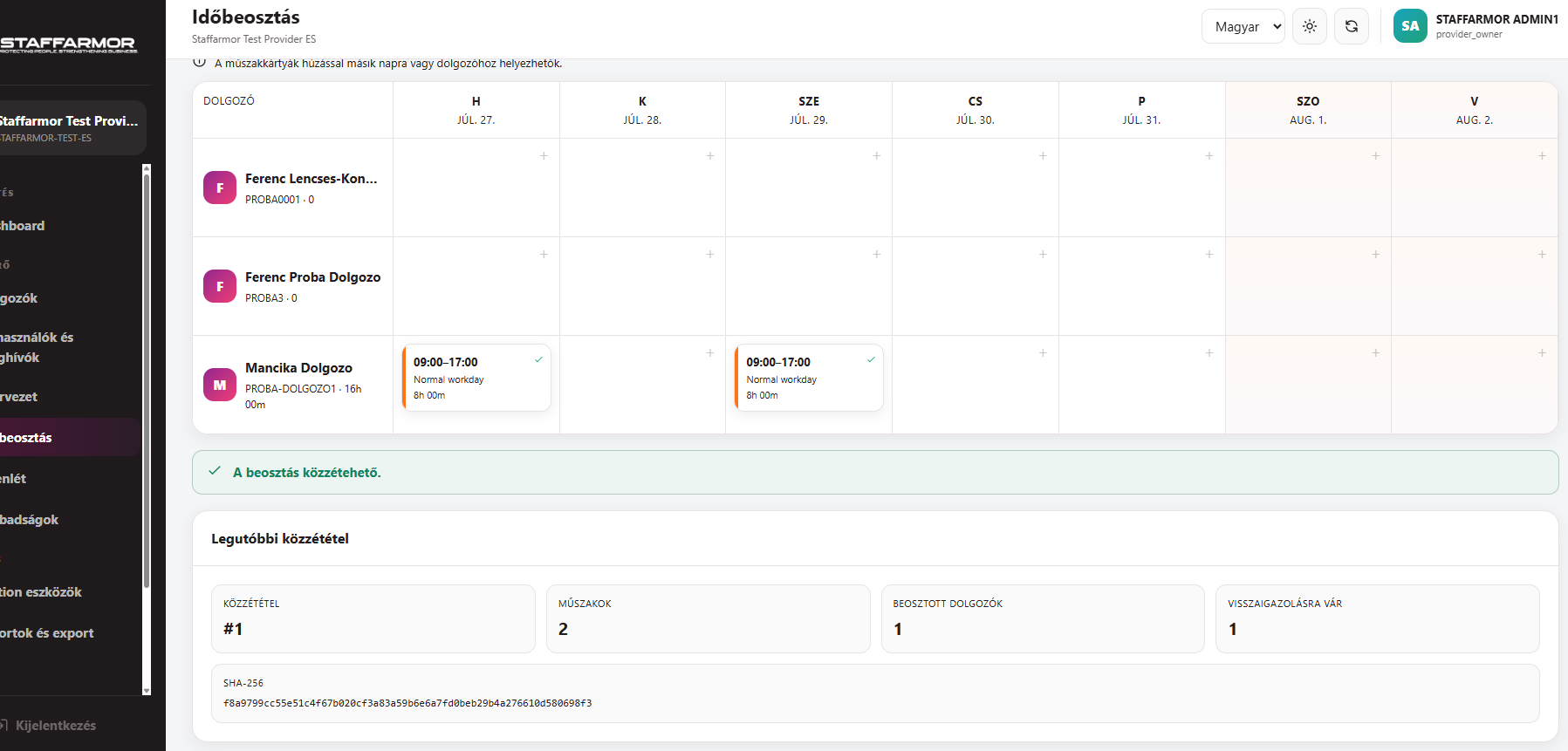Click the refresh icon in header
The width and height of the screenshot is (1568, 751).
coord(1352,26)
